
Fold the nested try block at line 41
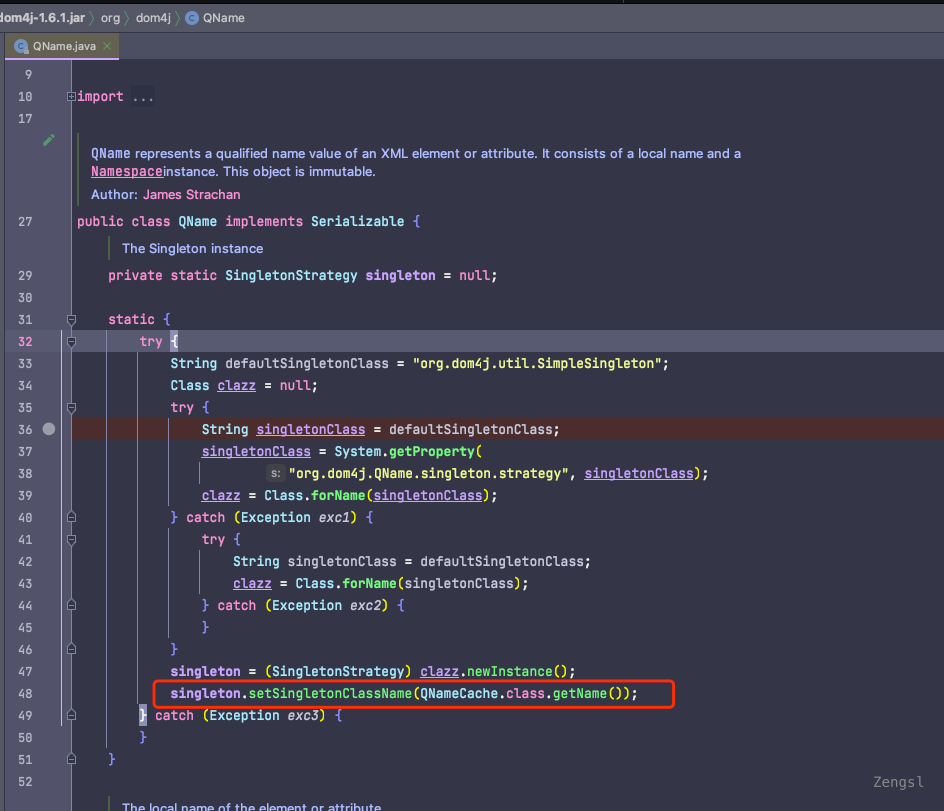[71, 539]
